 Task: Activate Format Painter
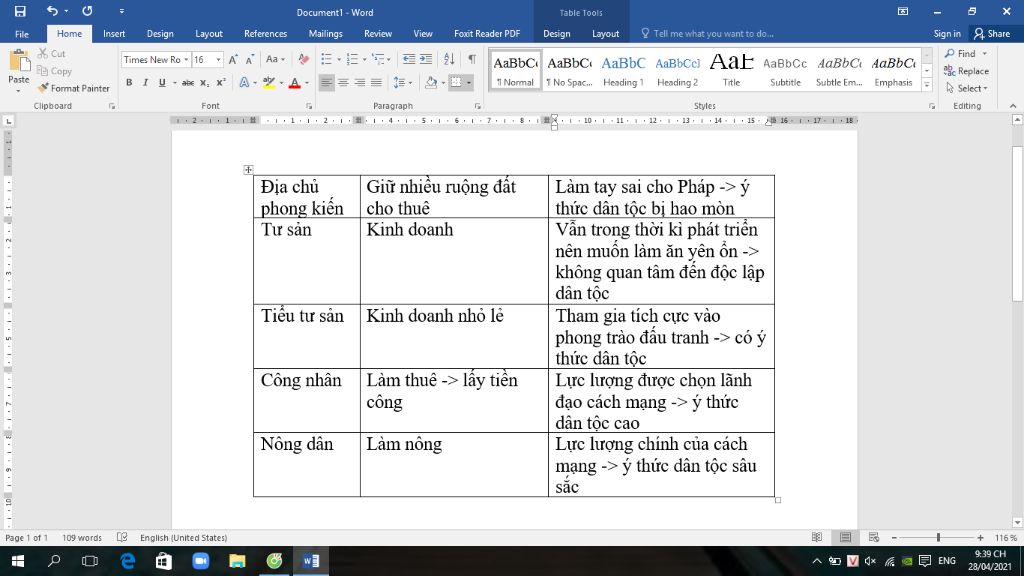(73, 88)
